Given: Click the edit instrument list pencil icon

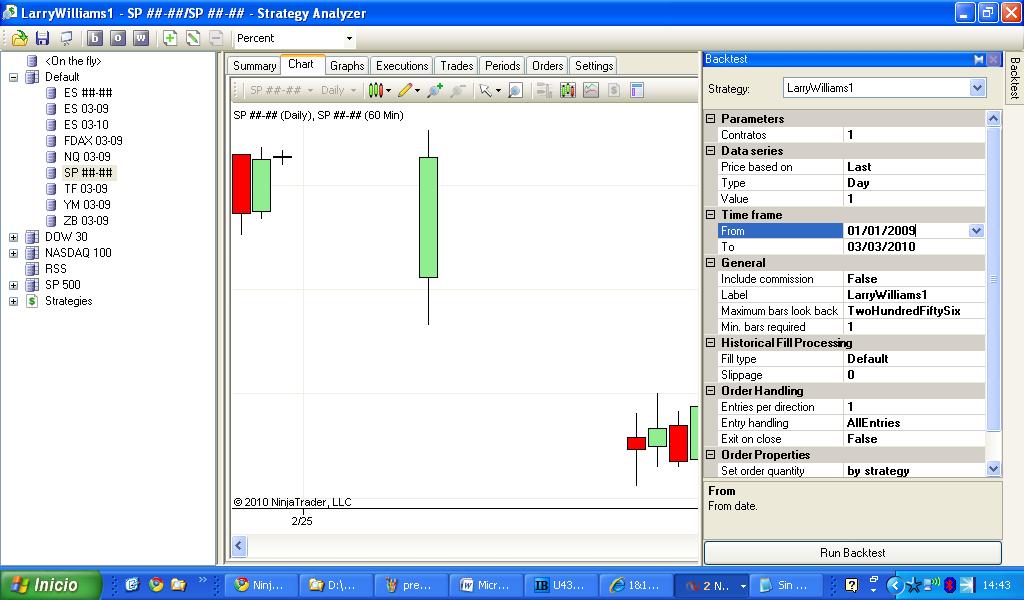Looking at the screenshot, I should 193,38.
